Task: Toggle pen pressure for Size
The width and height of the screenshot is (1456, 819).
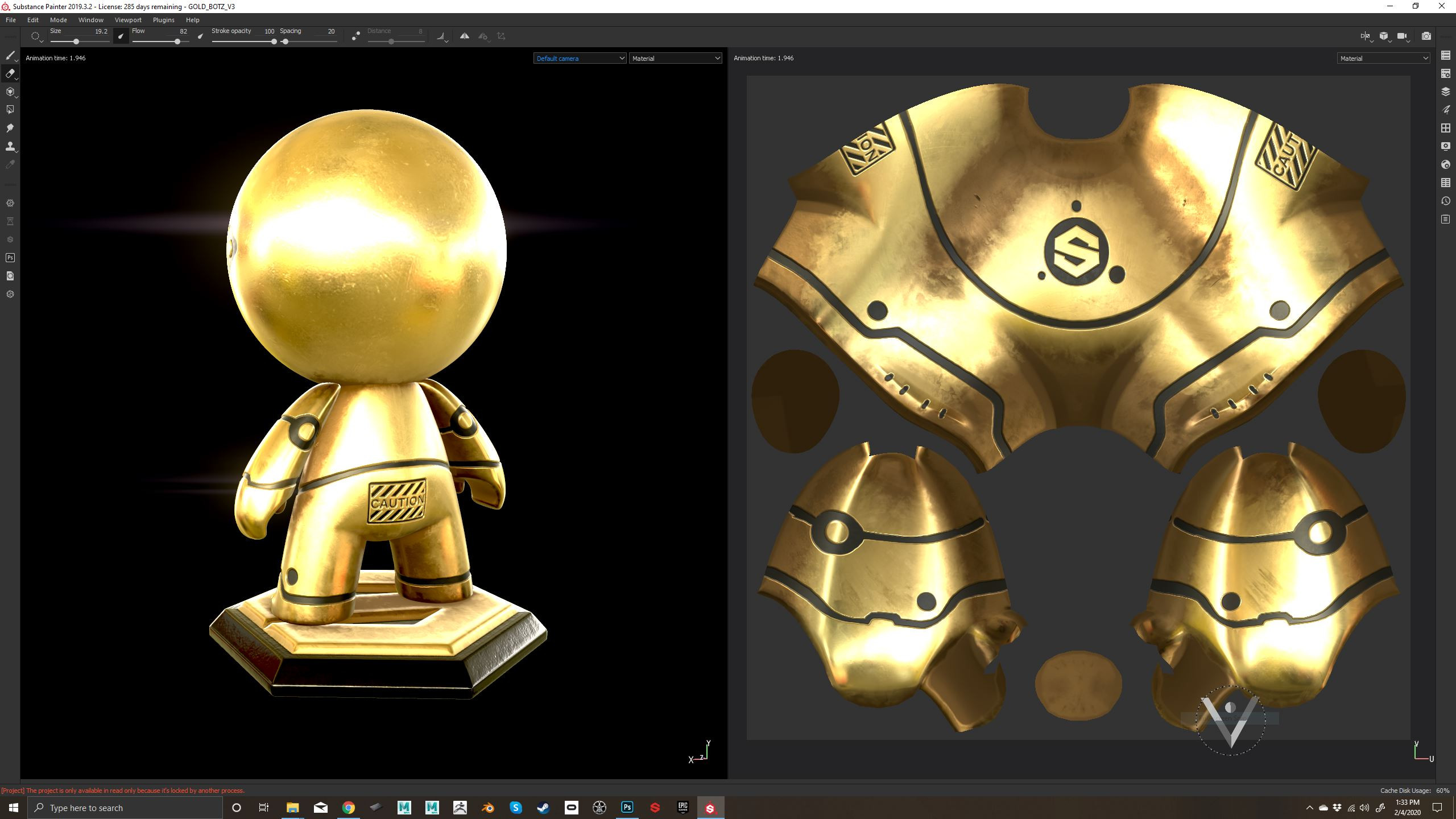Action: tap(121, 36)
